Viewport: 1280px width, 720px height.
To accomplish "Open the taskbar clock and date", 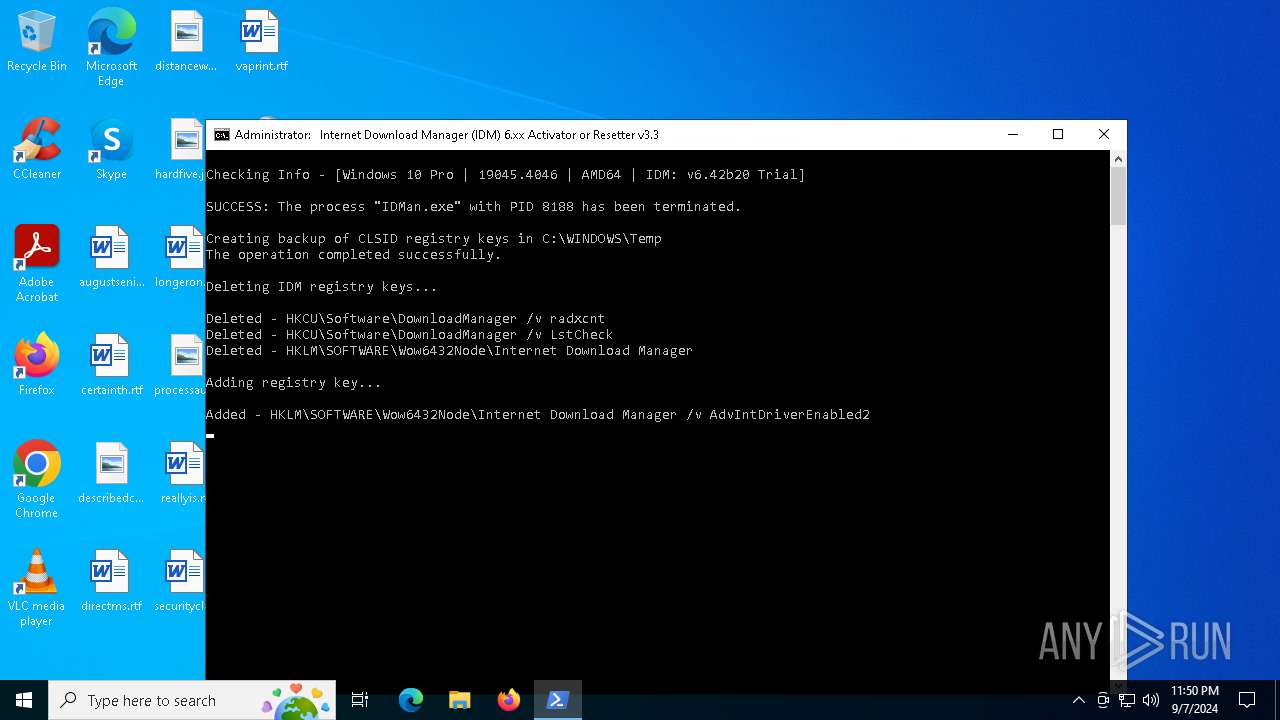I will click(x=1194, y=700).
